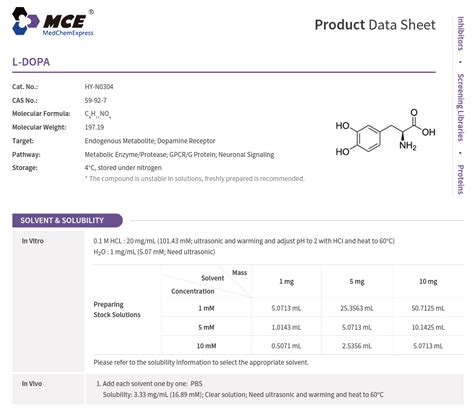Click the In Vivo row label

tap(32, 383)
